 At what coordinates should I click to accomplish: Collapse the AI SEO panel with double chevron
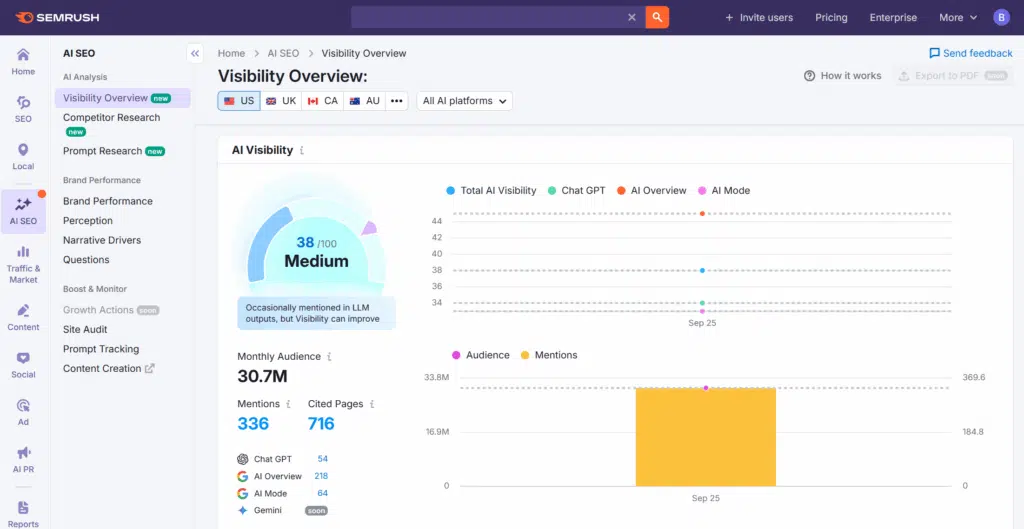click(195, 54)
